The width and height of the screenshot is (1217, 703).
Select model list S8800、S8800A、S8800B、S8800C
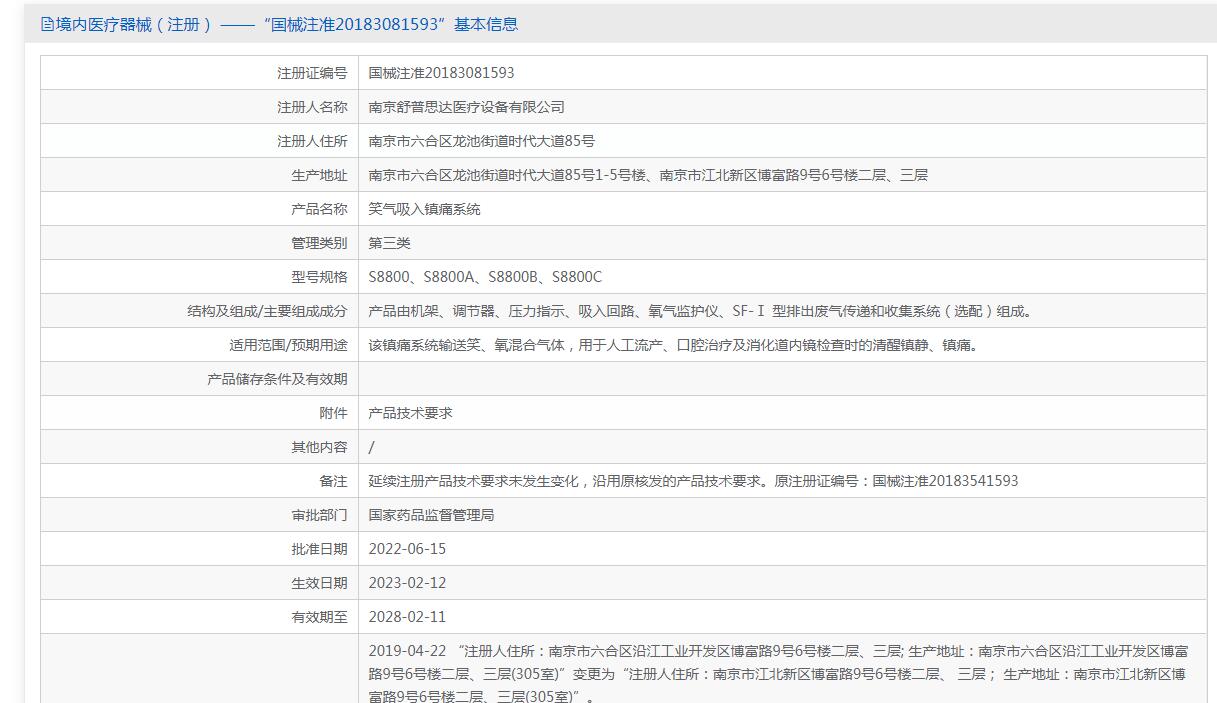485,277
